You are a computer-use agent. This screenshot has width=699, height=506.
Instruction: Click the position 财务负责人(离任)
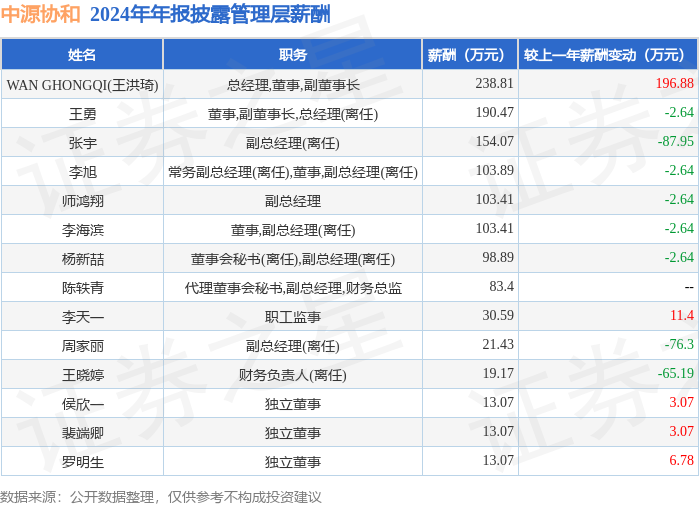pyautogui.click(x=293, y=375)
